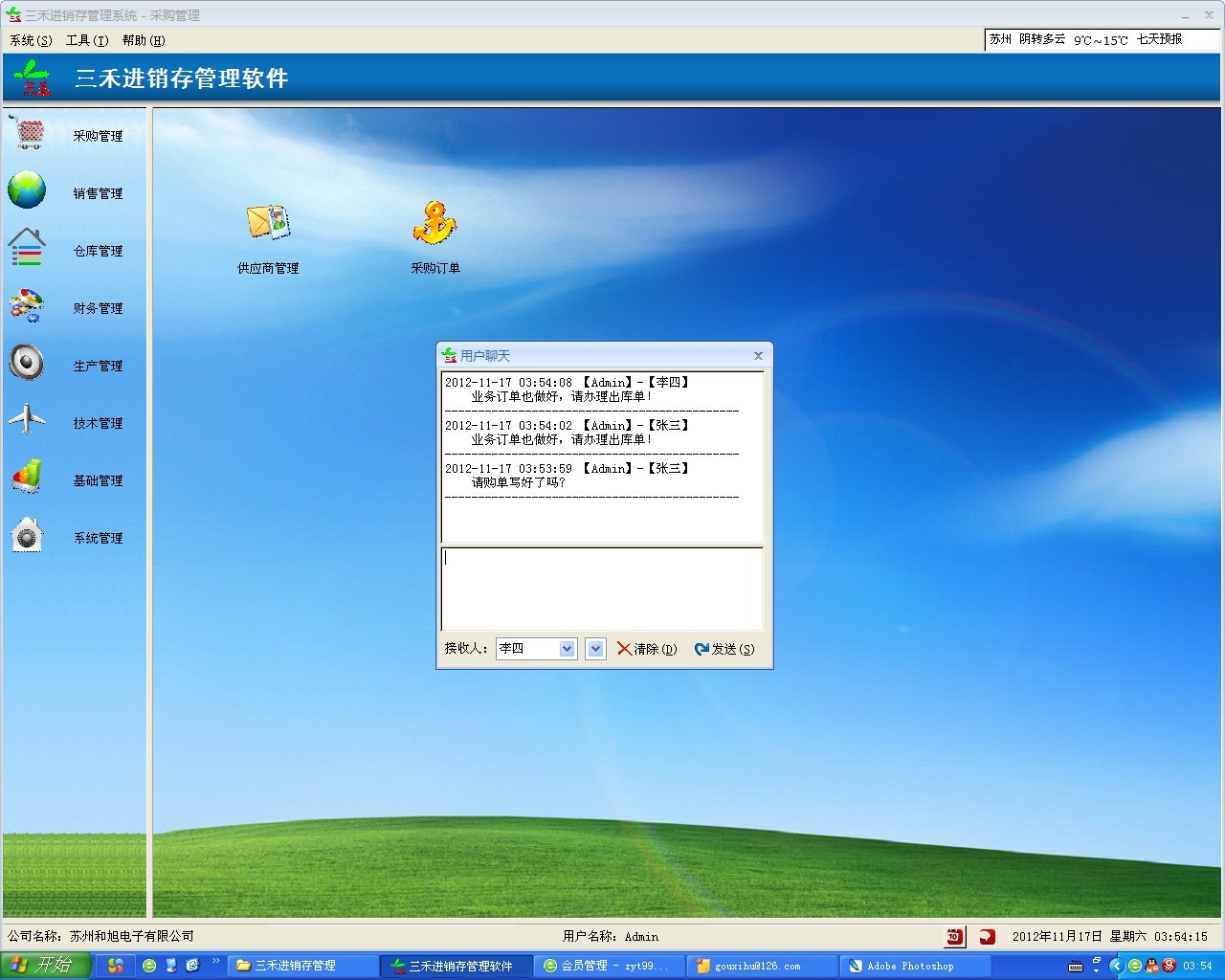
Task: Click the taskbar clock showing 03:54
Action: pos(1197,966)
